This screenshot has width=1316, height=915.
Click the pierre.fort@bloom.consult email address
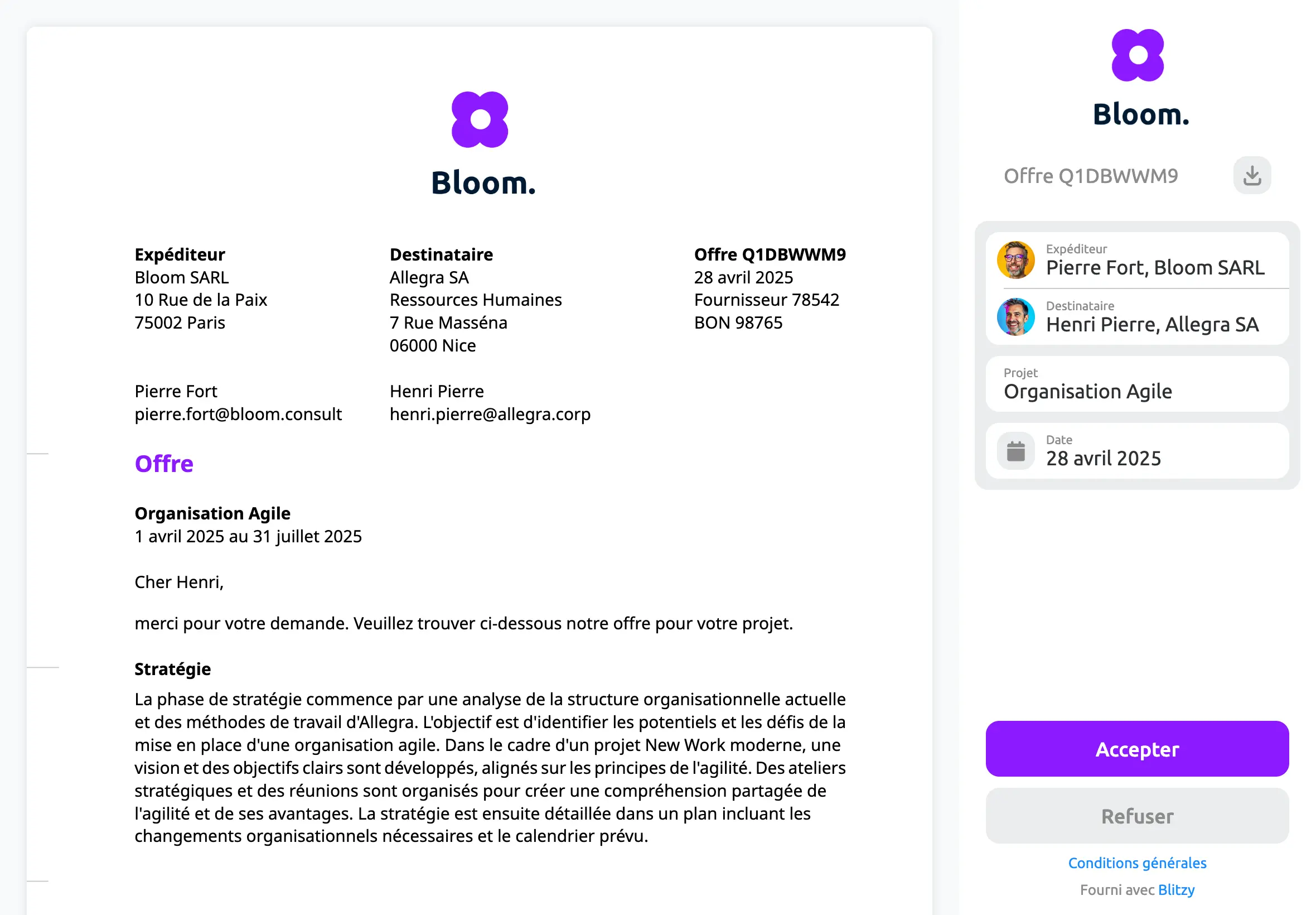pos(238,414)
